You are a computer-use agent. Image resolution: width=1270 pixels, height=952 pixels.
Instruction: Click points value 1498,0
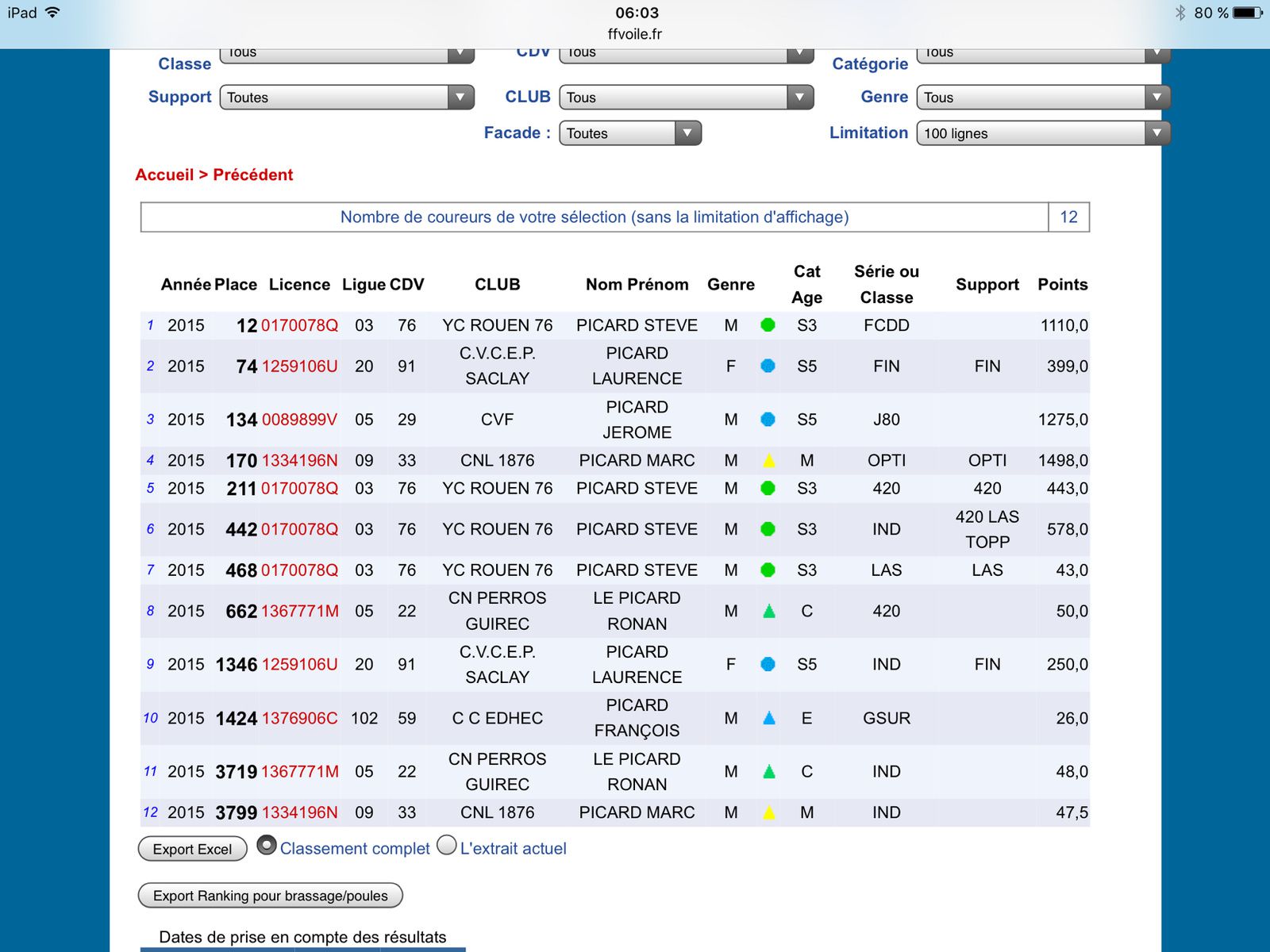point(1062,460)
